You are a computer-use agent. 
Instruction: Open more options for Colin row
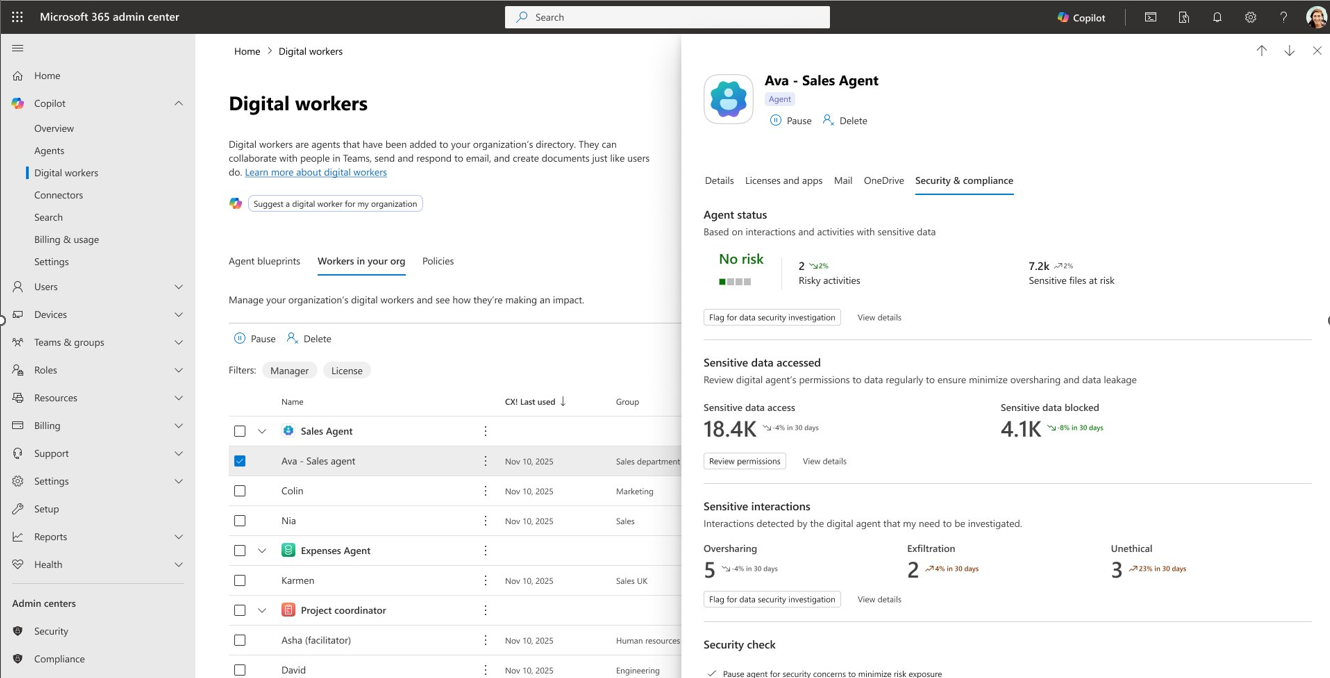[485, 491]
